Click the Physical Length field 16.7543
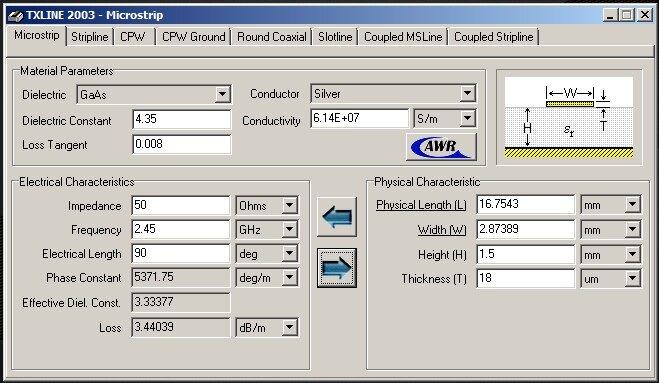 coord(525,204)
